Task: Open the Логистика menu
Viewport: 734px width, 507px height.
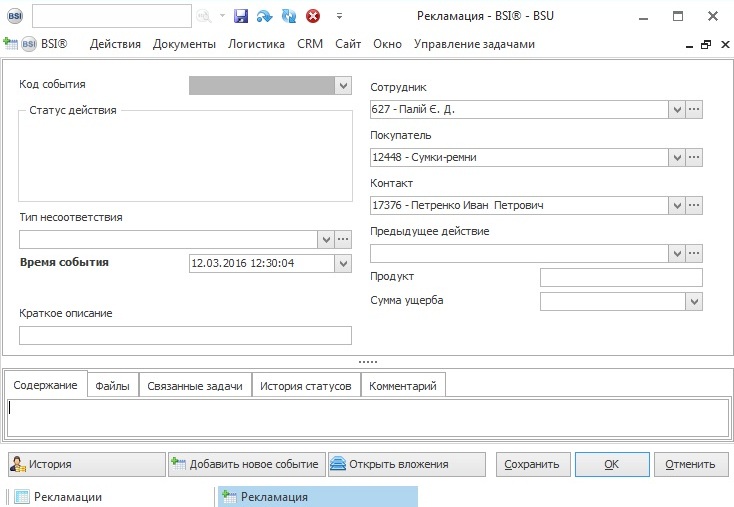Action: (x=256, y=44)
